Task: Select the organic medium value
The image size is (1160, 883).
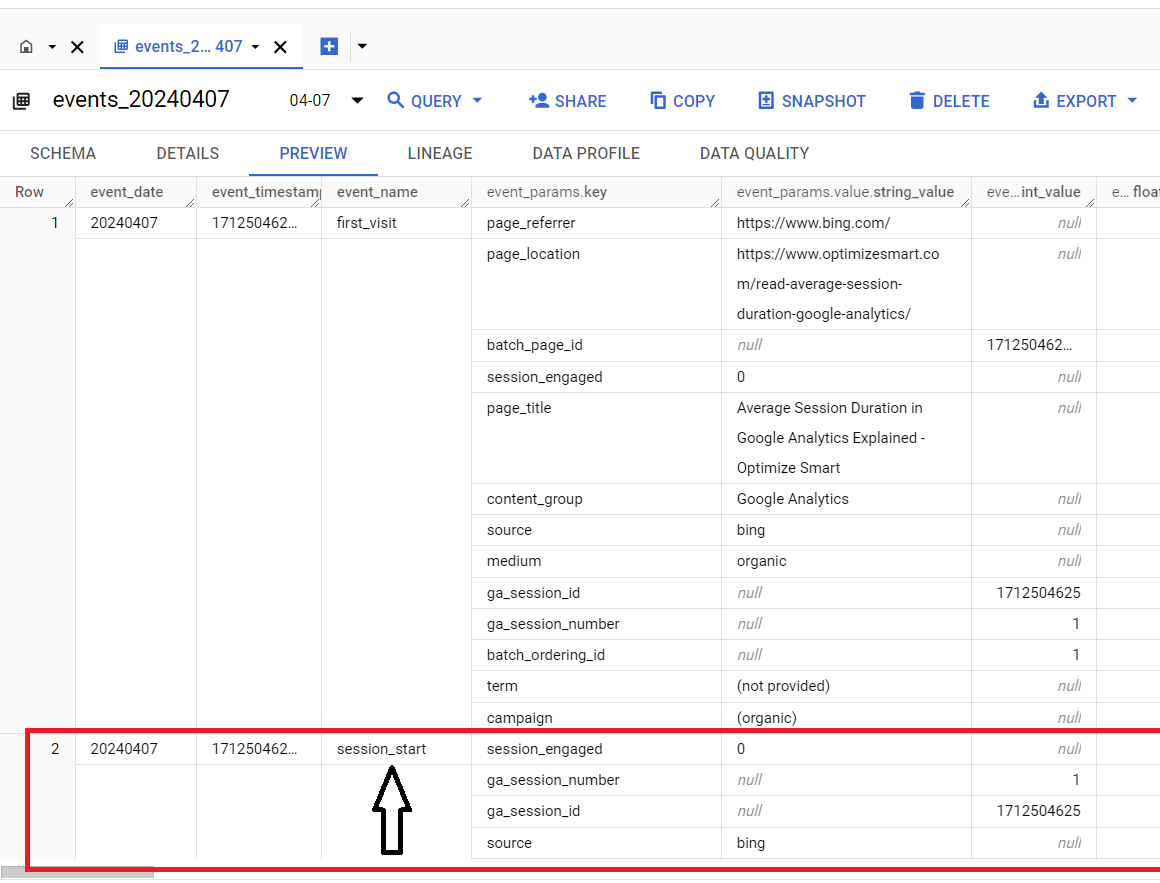Action: pyautogui.click(x=761, y=561)
